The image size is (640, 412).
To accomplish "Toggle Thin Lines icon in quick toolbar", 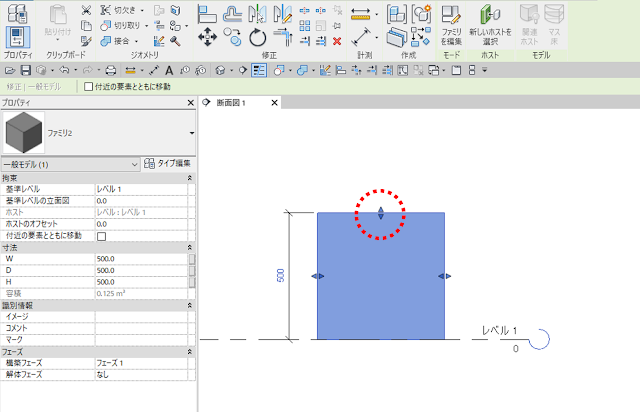I will click(259, 70).
